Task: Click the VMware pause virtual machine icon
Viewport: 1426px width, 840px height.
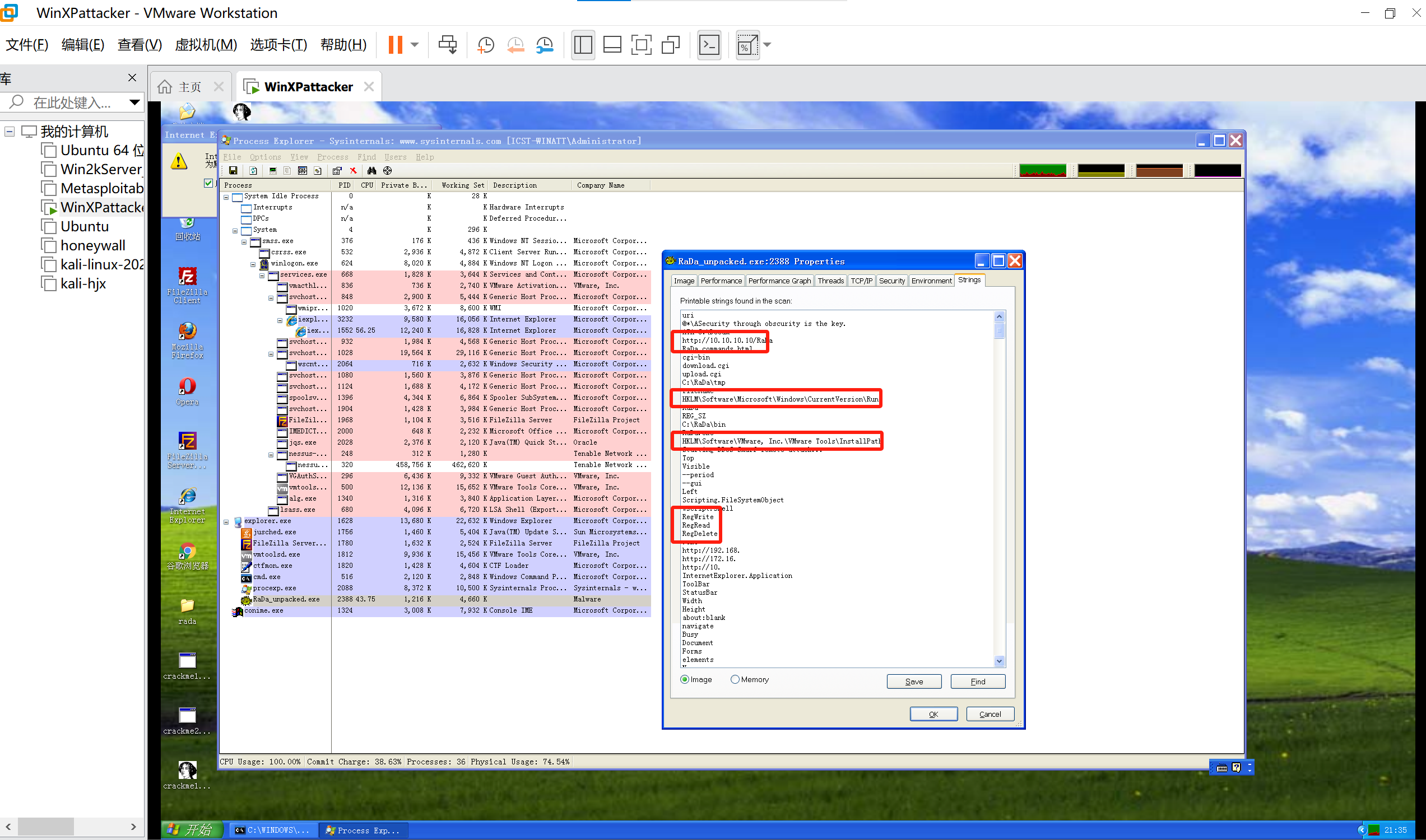Action: (x=395, y=45)
